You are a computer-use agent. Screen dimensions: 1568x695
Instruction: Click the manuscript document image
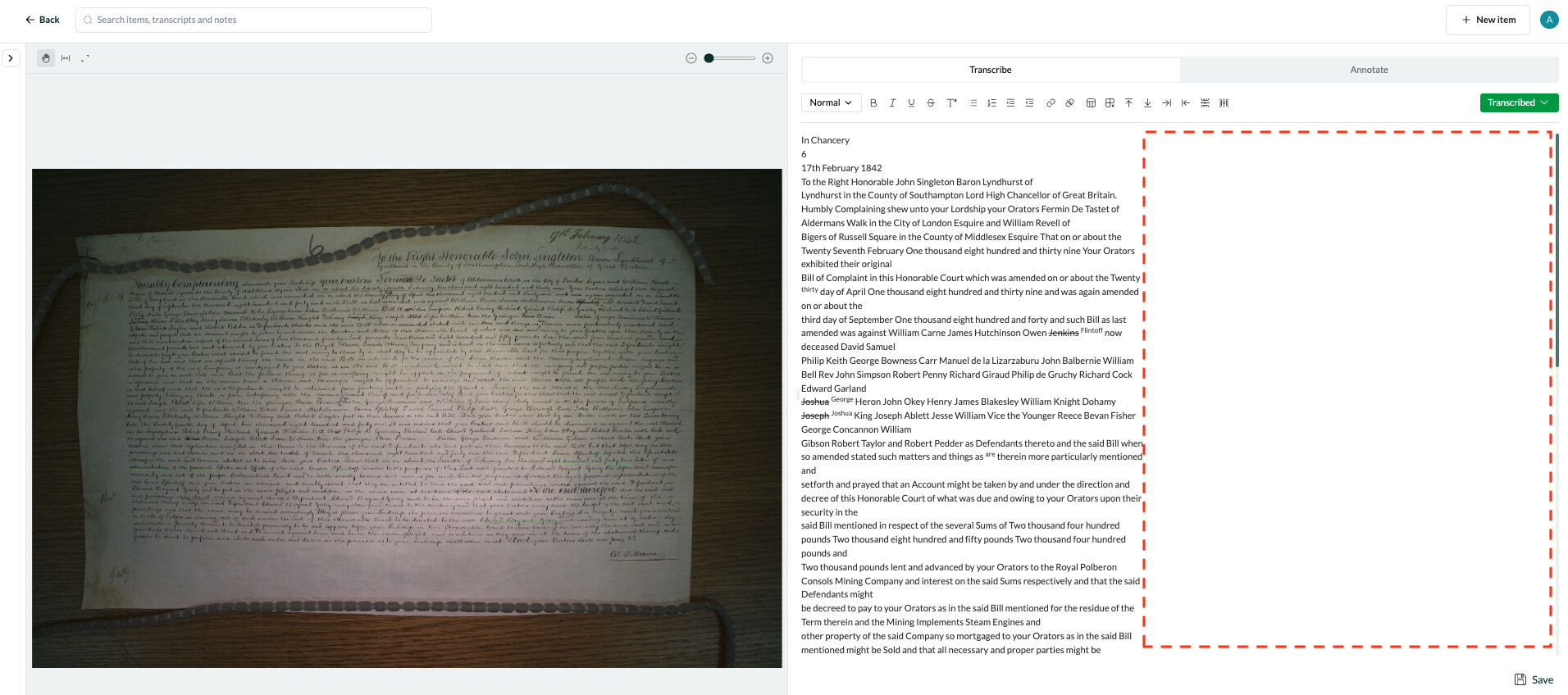tap(407, 418)
